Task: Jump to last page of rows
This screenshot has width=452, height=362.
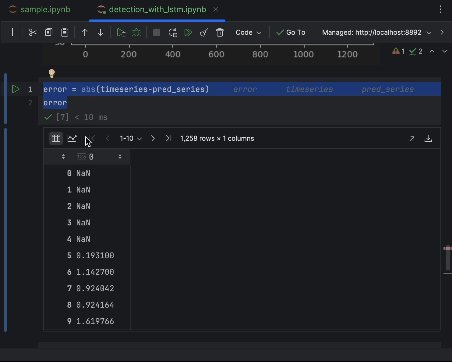Action: (168, 138)
